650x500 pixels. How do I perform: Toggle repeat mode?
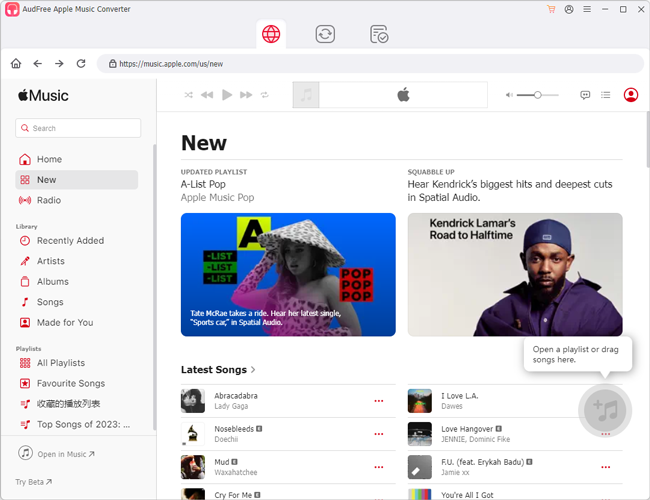[x=264, y=95]
